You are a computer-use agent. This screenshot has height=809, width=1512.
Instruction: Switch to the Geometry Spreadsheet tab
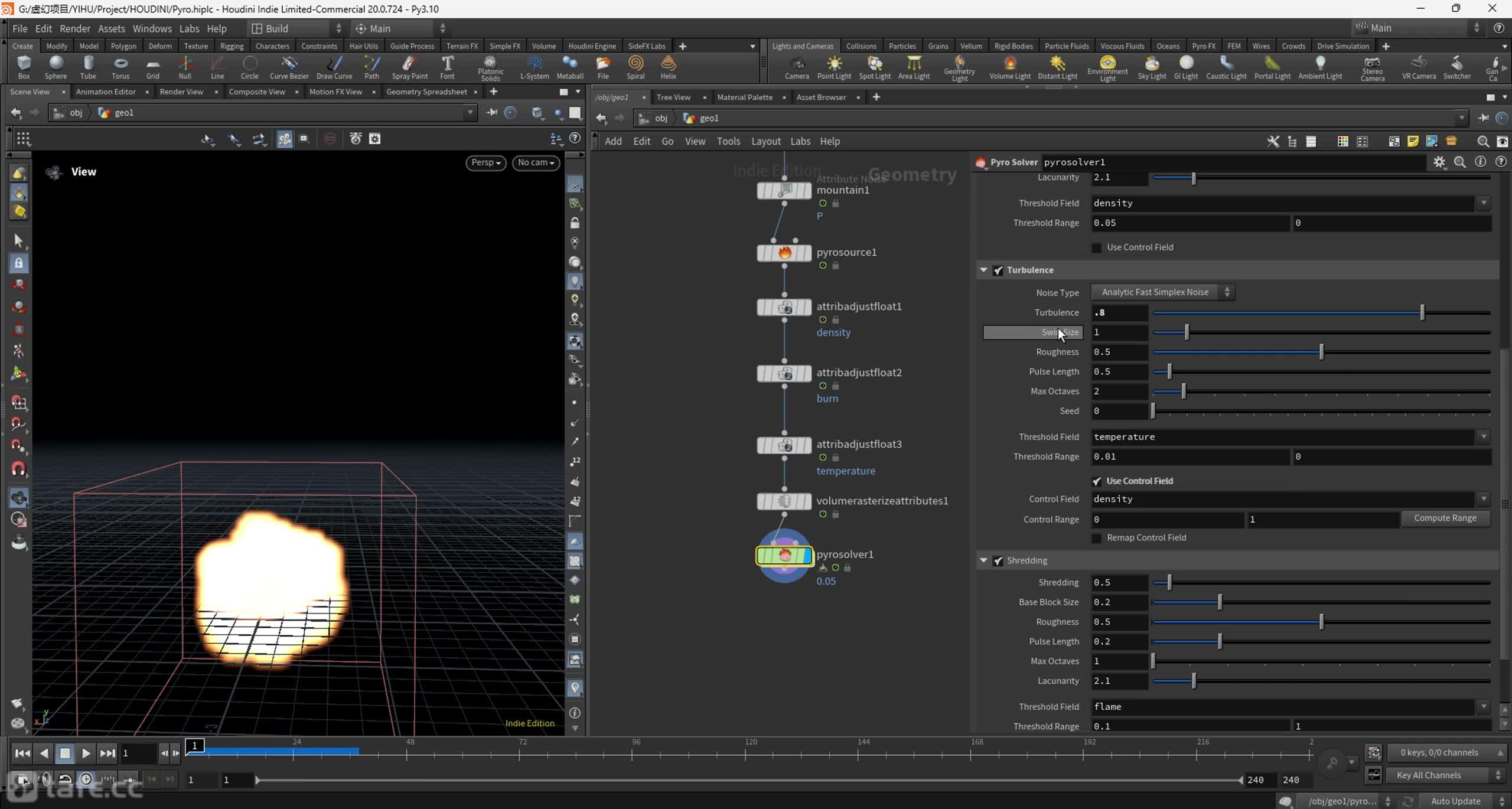click(x=426, y=92)
